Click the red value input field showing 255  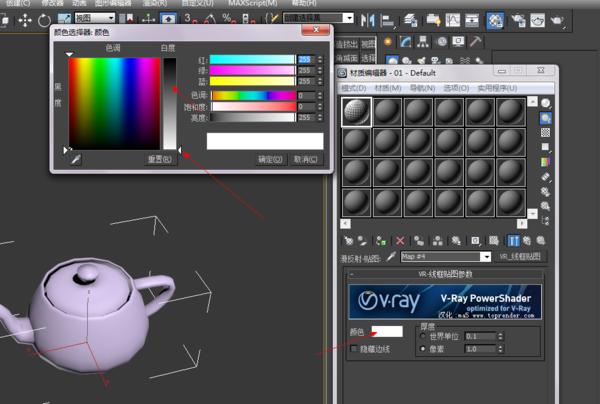tap(307, 60)
